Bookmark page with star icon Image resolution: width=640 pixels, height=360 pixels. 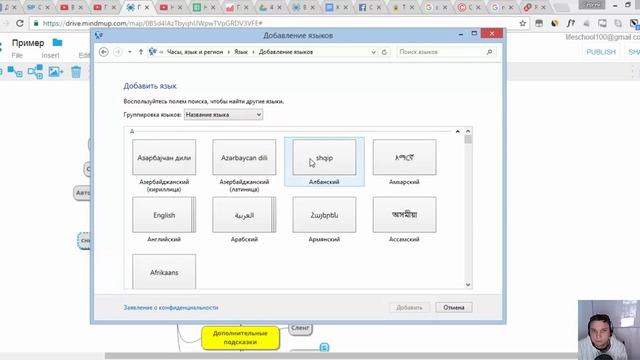(522, 24)
